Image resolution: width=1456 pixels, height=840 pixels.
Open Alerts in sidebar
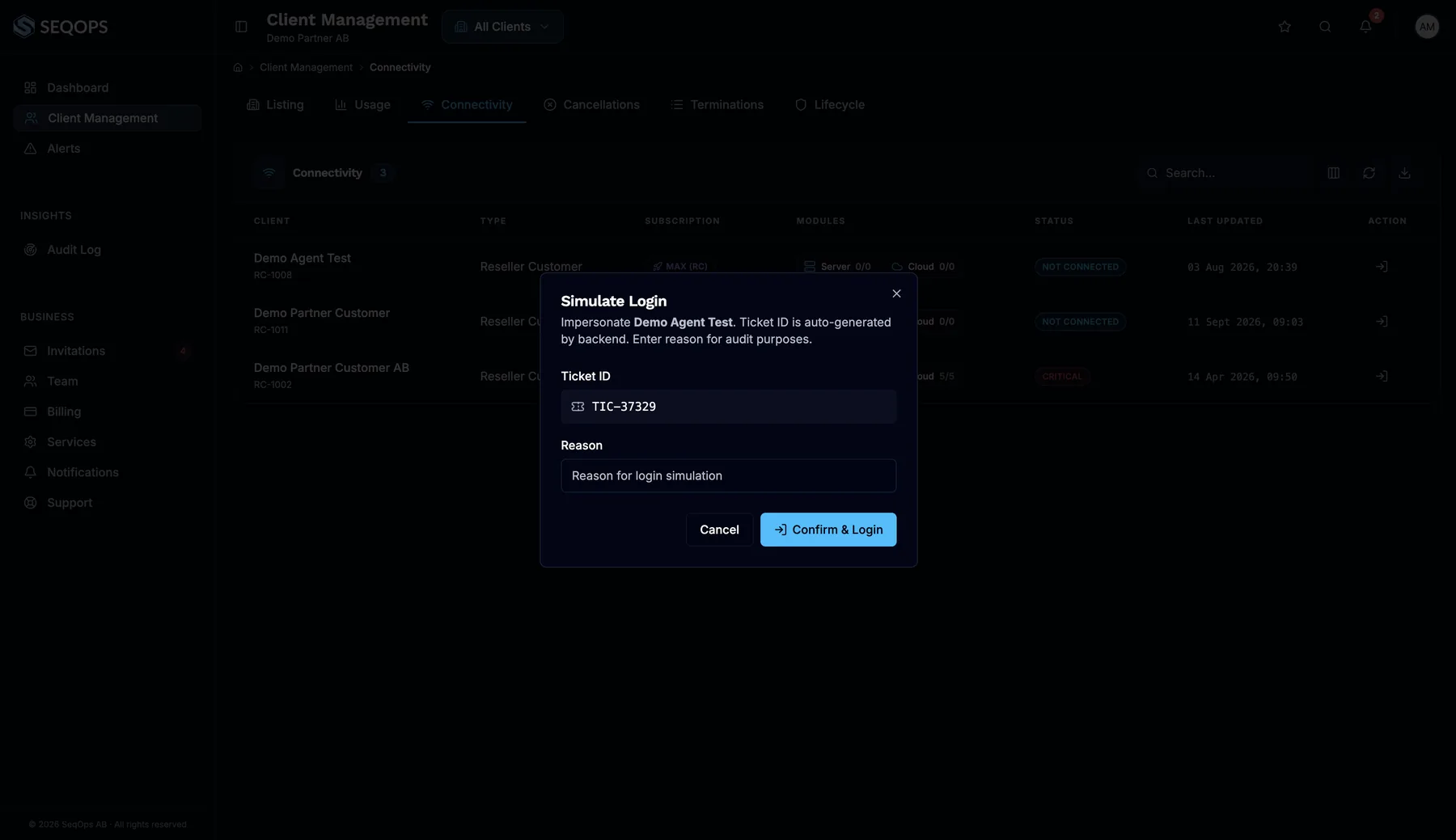point(107,149)
